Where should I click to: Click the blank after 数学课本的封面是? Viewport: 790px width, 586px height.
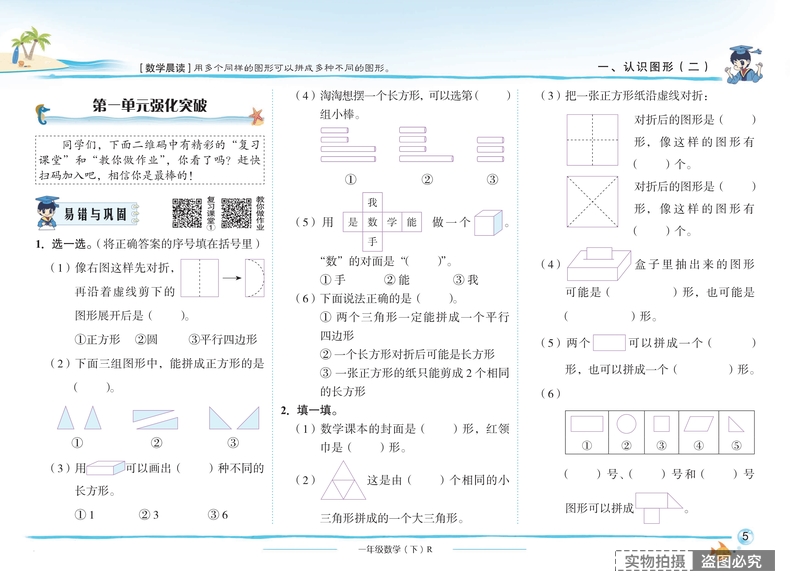tap(439, 429)
